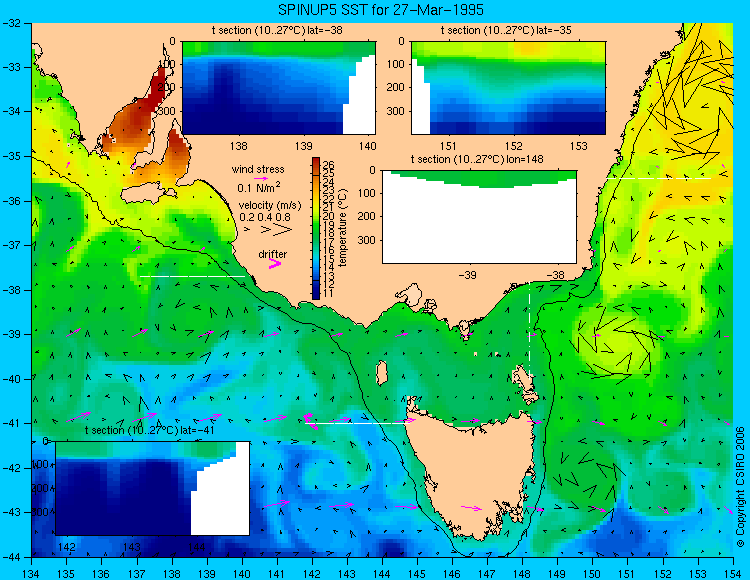Click the magenta wind stress legend arrow
Screen dimensions: 750x580
(260, 178)
